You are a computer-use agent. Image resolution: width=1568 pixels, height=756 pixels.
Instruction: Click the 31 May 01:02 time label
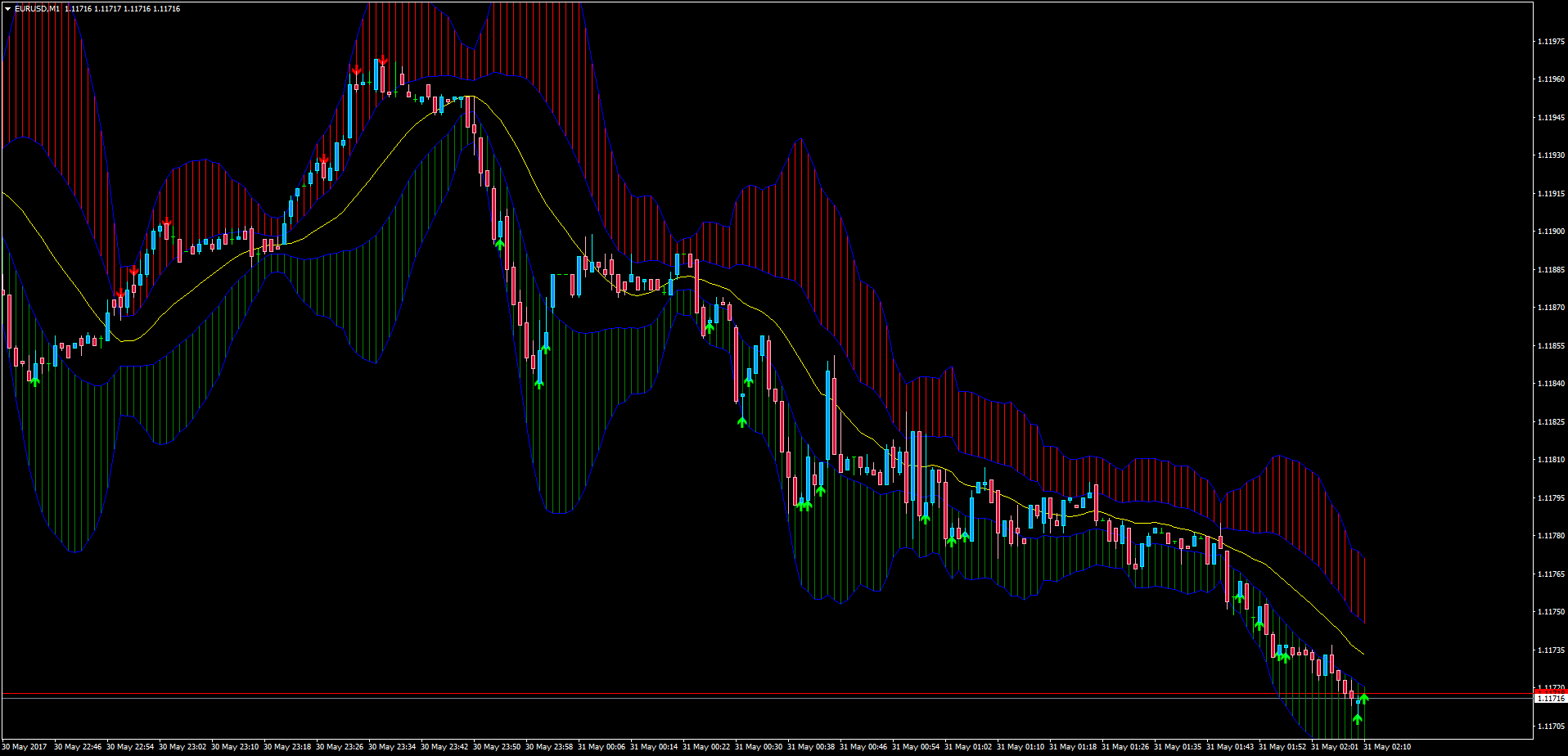(x=968, y=746)
